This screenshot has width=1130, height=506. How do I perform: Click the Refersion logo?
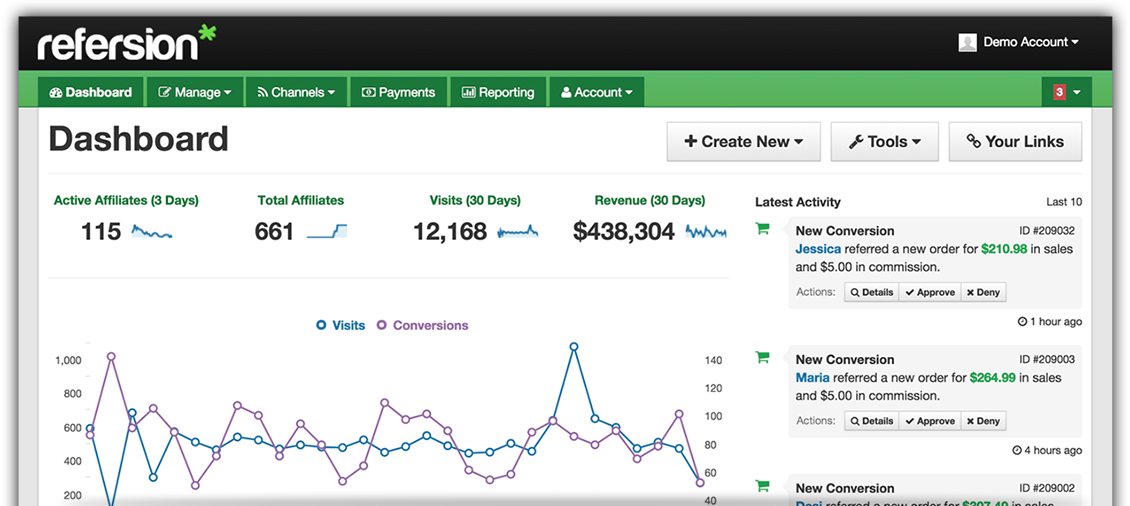click(x=126, y=43)
